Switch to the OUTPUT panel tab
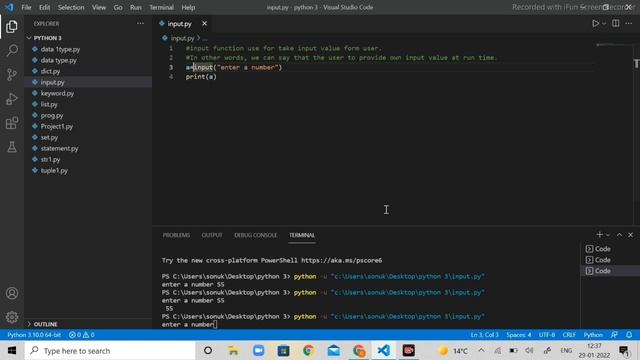 212,235
